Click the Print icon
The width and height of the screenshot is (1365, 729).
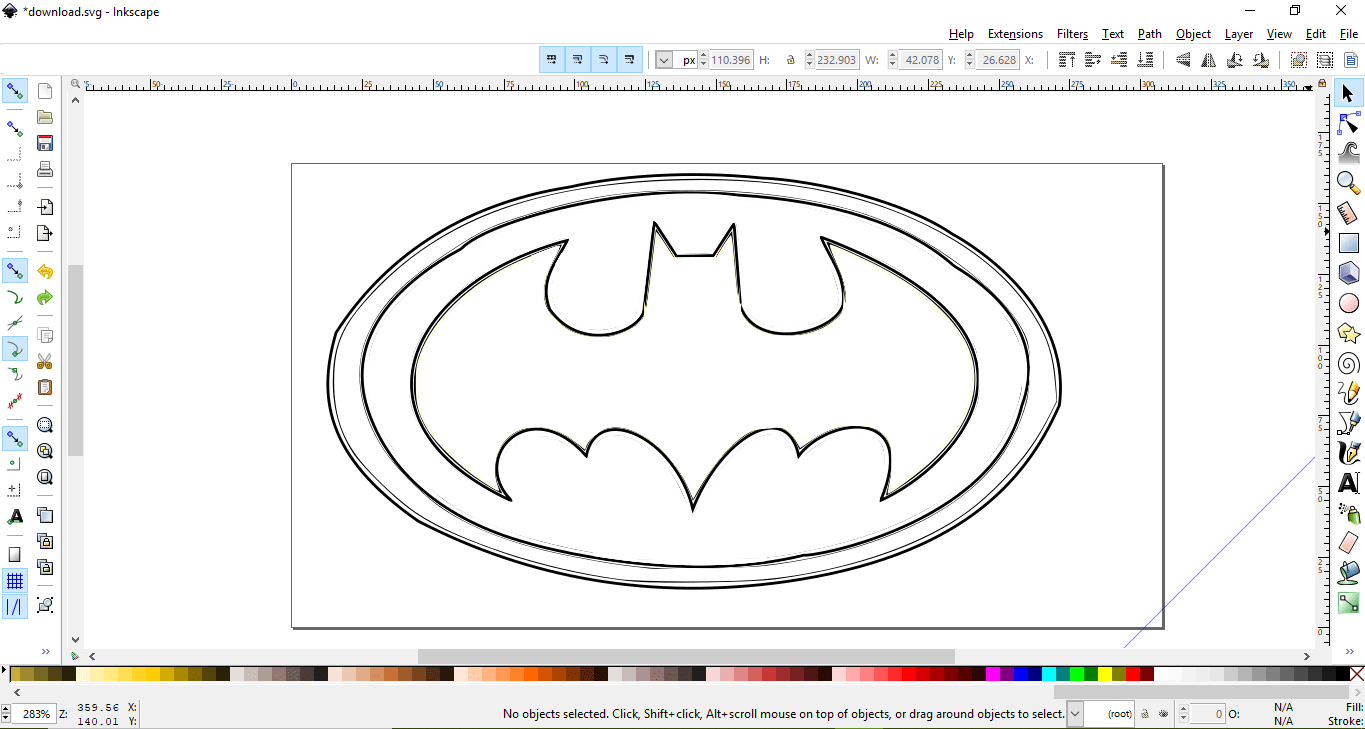(x=45, y=169)
